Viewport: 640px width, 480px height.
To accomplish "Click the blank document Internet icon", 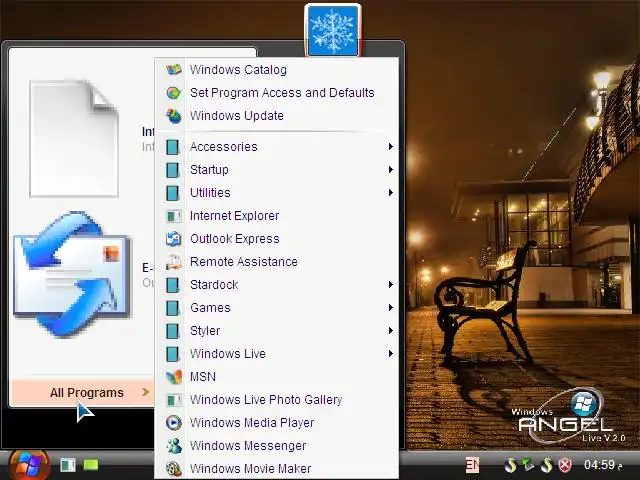I will point(74,138).
